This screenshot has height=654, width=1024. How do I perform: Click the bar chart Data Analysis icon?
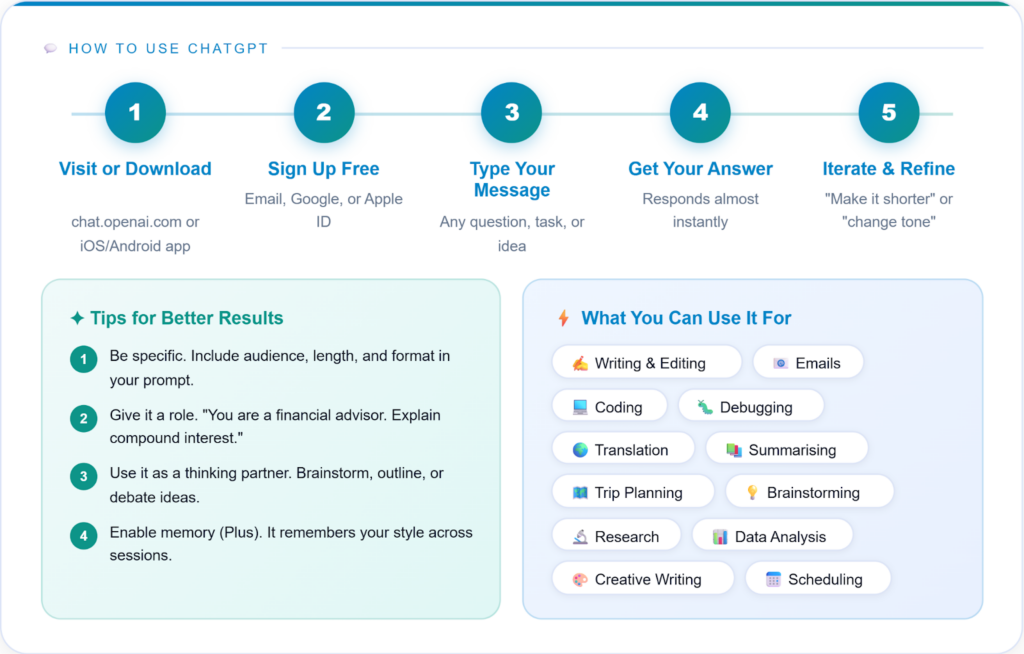click(720, 536)
